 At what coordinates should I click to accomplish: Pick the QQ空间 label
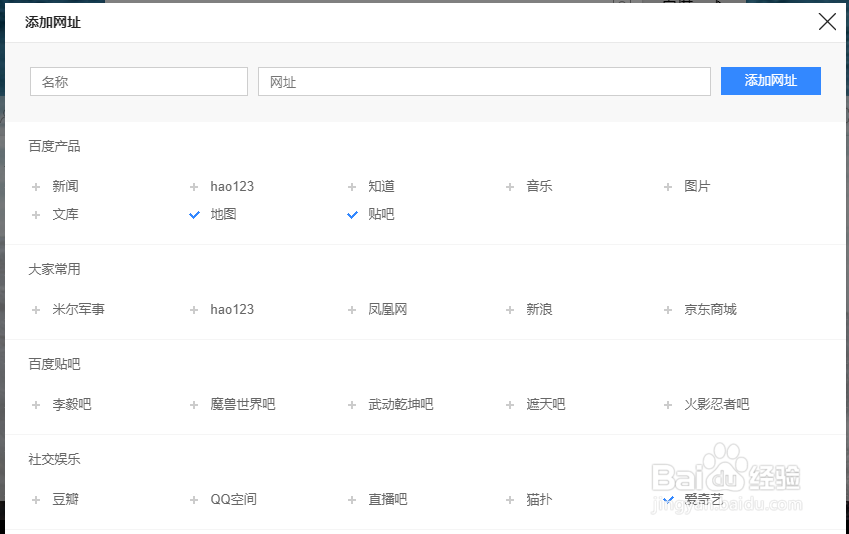233,499
